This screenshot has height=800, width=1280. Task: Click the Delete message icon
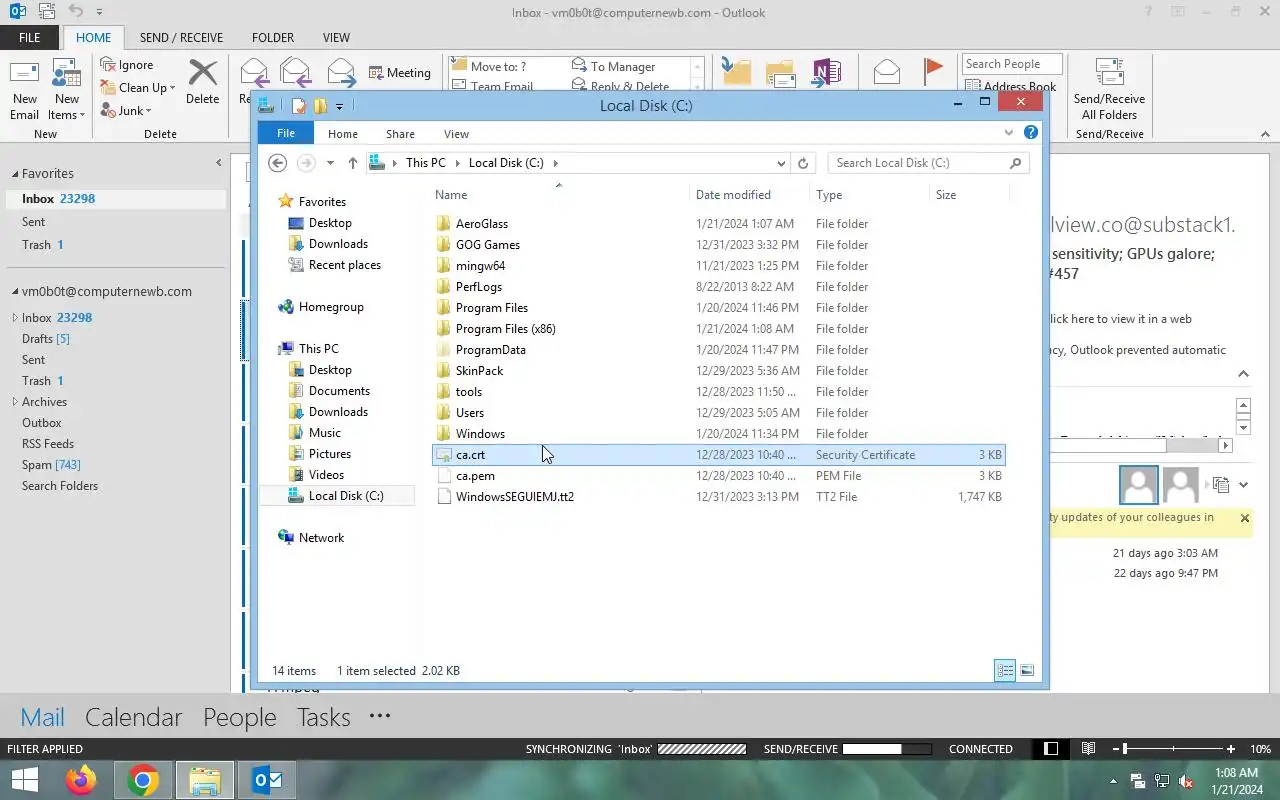click(x=203, y=82)
